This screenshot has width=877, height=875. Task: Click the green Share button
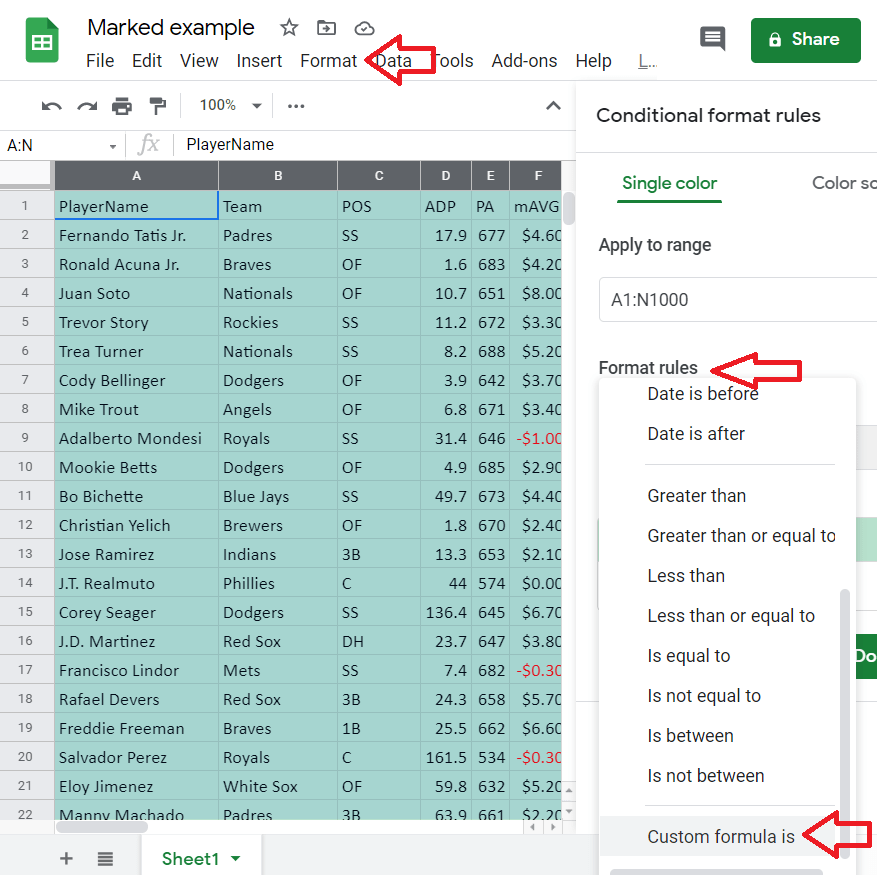pos(805,40)
